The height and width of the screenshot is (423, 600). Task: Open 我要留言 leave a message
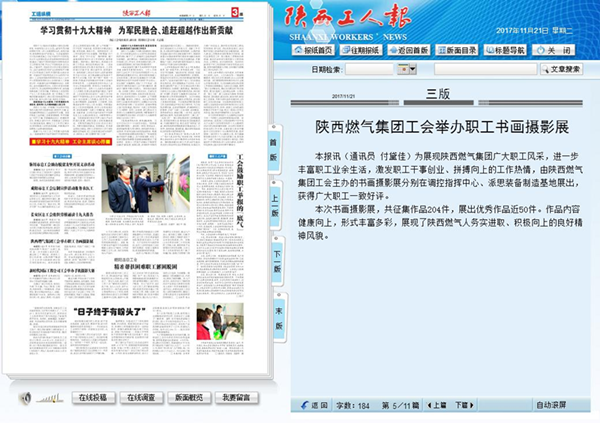(236, 398)
